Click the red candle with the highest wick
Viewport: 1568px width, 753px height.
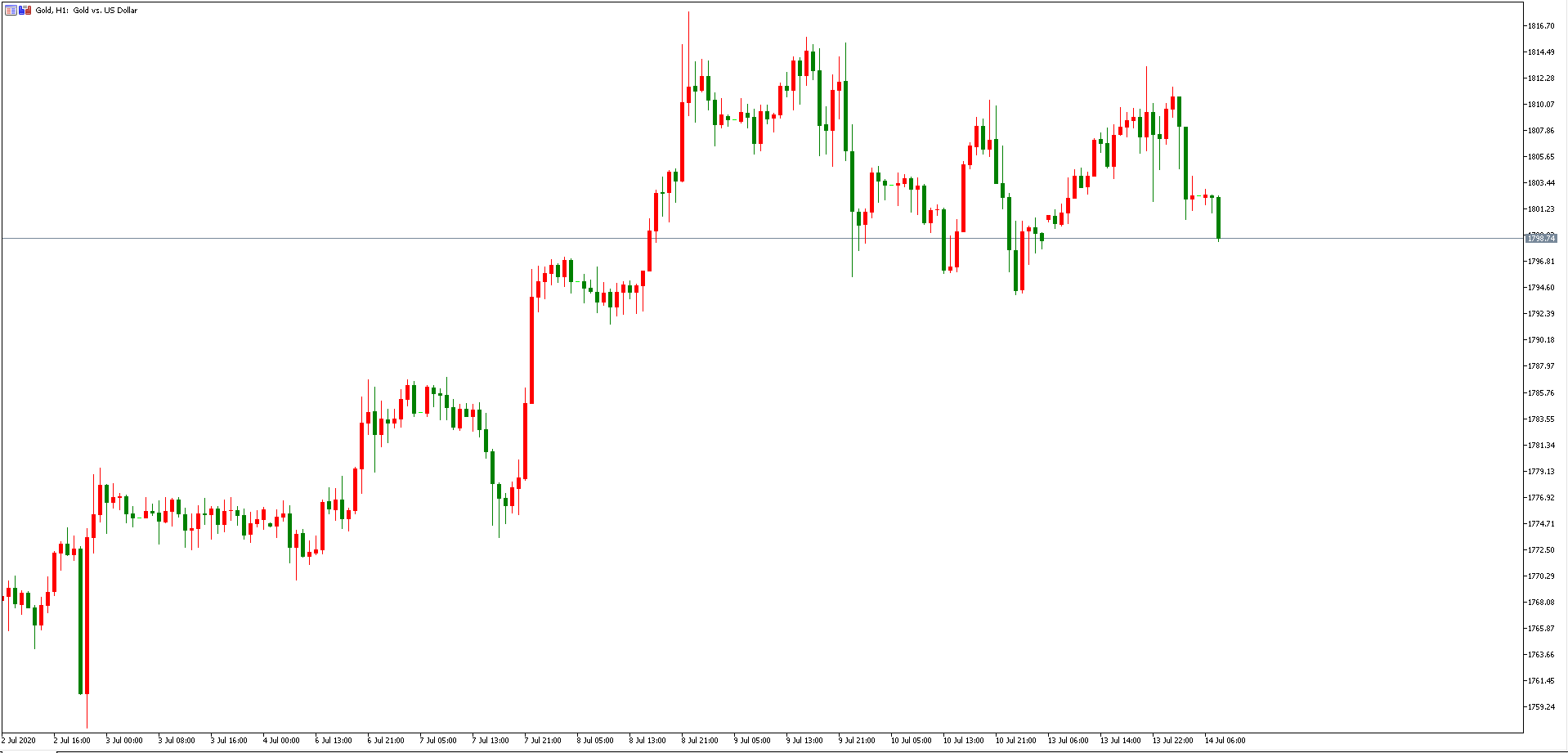pyautogui.click(x=688, y=94)
